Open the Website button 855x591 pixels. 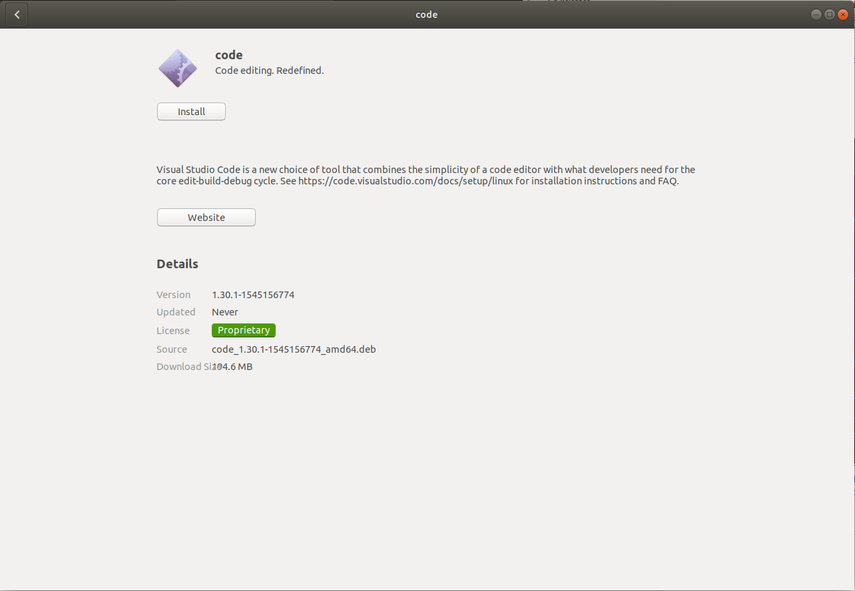206,217
